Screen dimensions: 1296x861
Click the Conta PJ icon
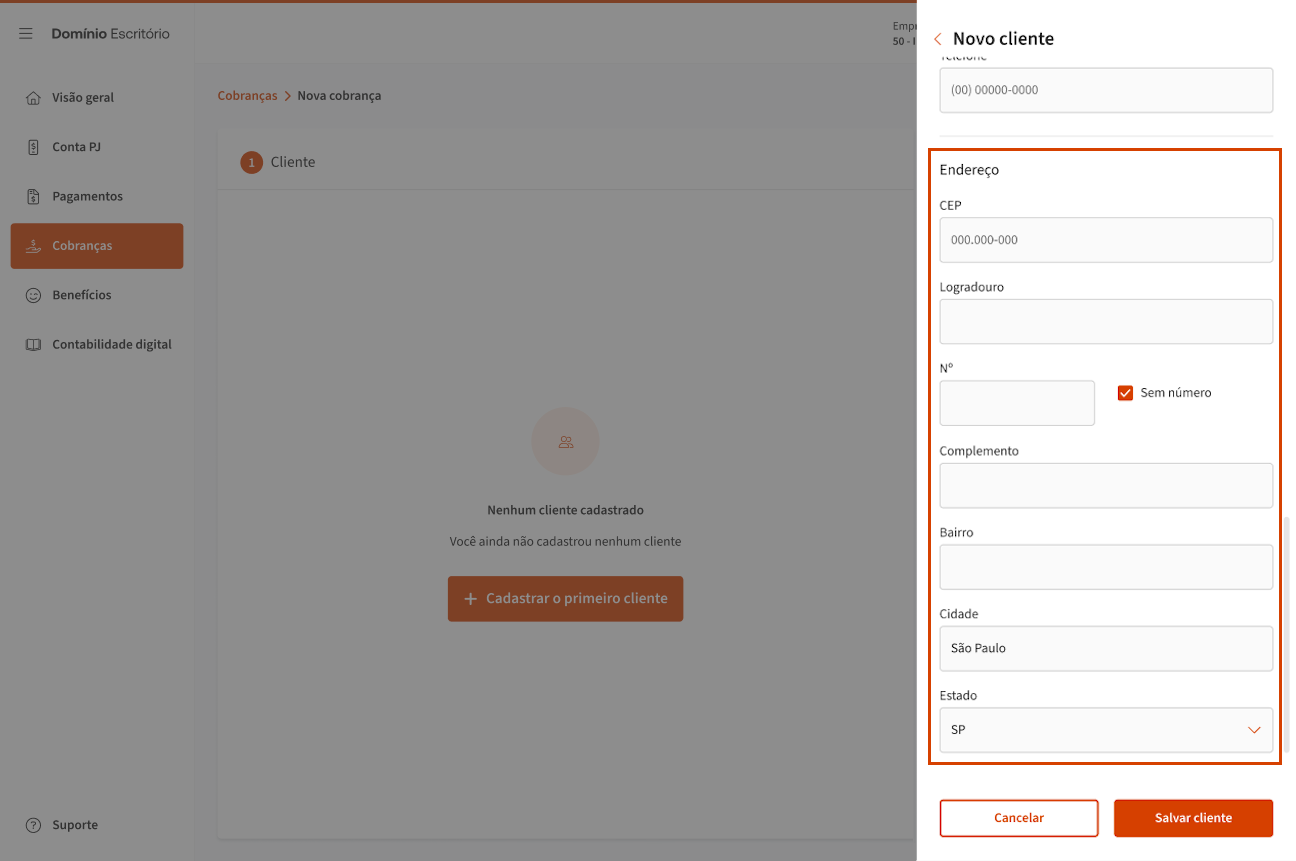[33, 147]
